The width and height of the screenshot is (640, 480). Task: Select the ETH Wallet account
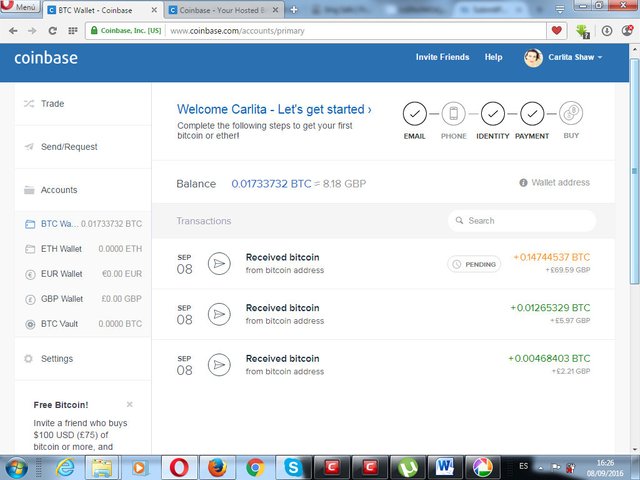click(83, 249)
